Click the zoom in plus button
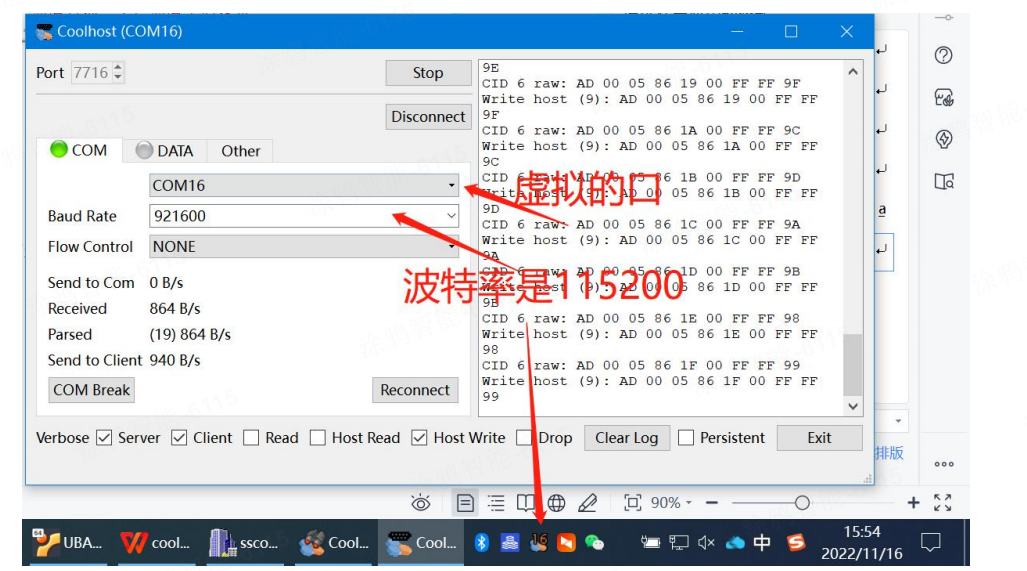This screenshot has height=571, width=1027. (913, 503)
